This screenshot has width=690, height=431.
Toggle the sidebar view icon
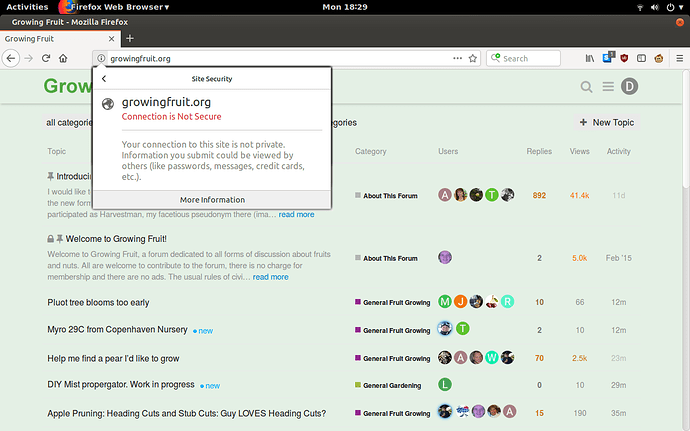pos(641,58)
